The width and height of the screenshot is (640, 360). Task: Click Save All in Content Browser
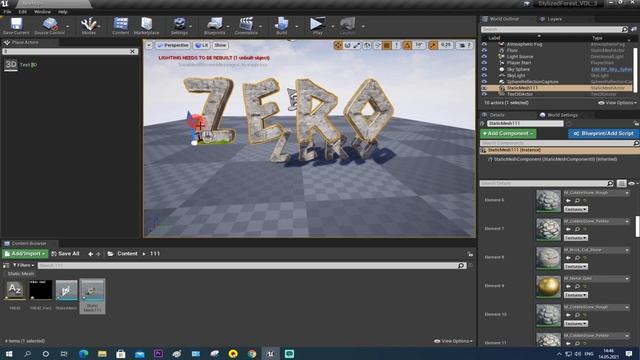coord(65,254)
